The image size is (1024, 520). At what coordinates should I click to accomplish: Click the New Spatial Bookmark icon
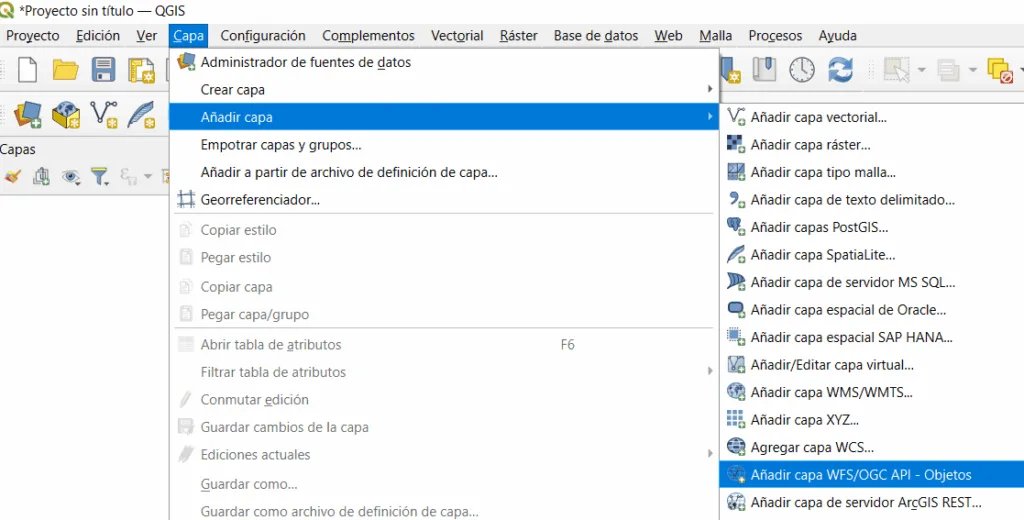pos(730,69)
